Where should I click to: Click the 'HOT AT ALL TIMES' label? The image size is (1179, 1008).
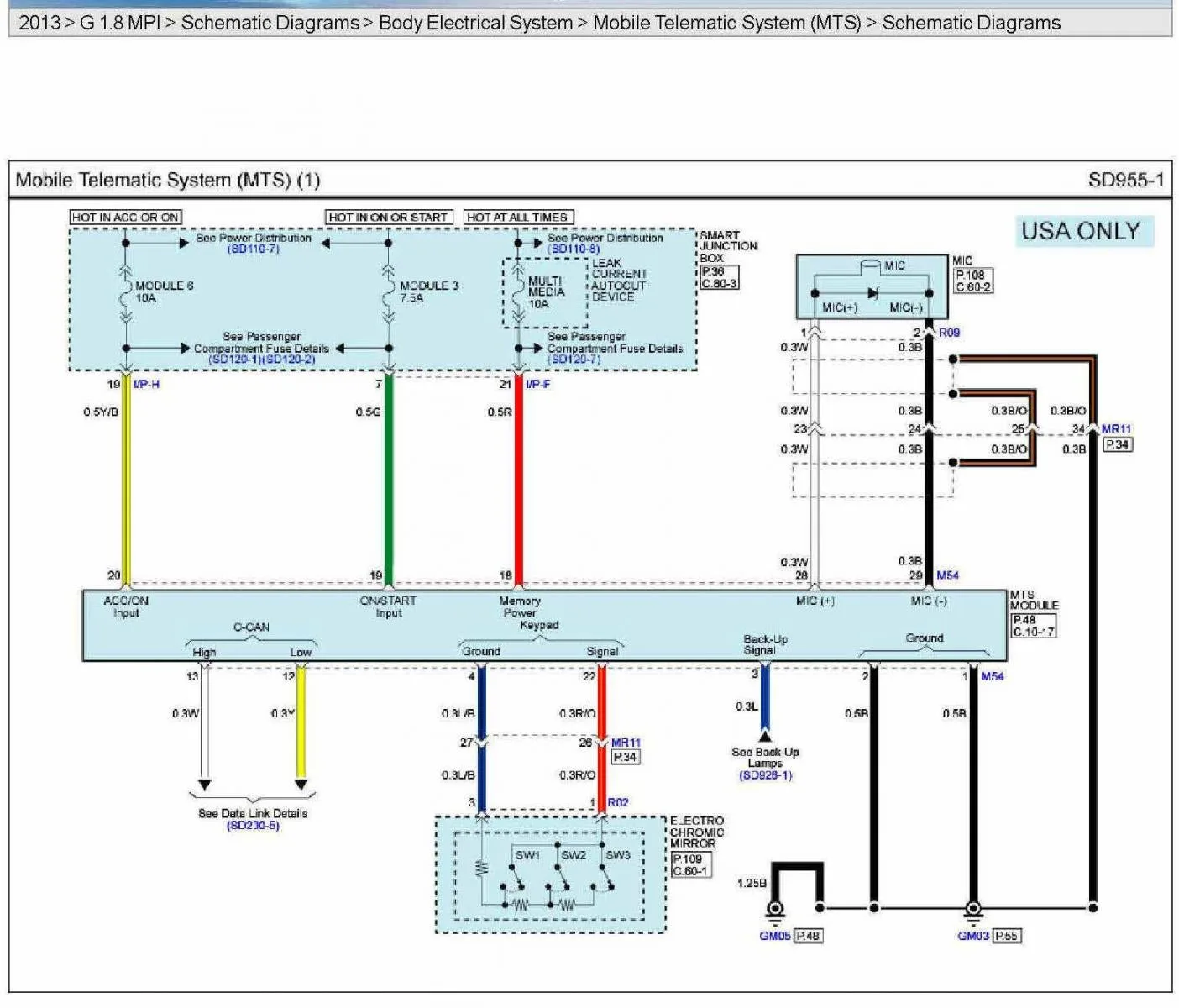coord(518,217)
